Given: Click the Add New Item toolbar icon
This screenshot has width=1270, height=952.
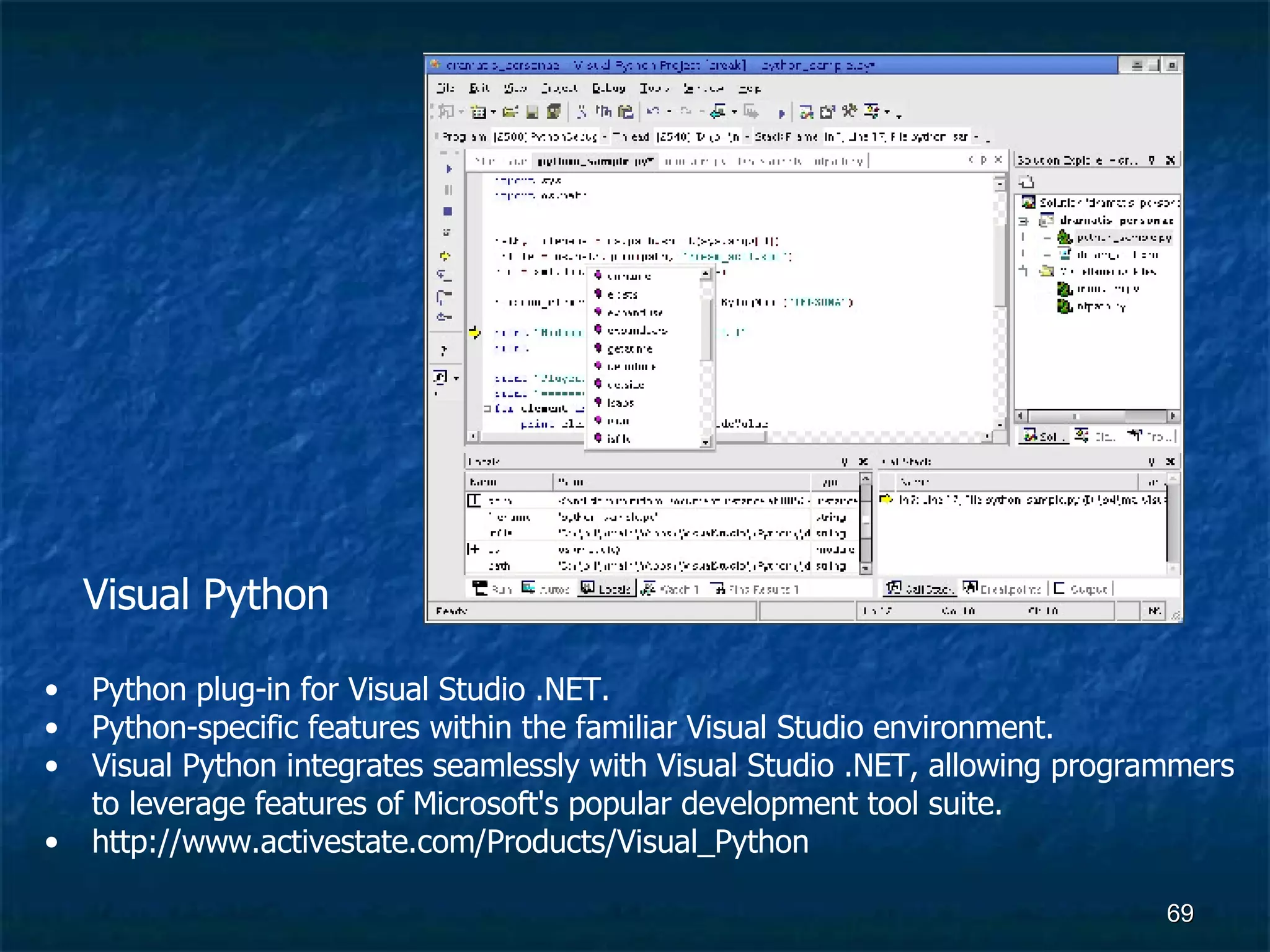Looking at the screenshot, I should [478, 112].
